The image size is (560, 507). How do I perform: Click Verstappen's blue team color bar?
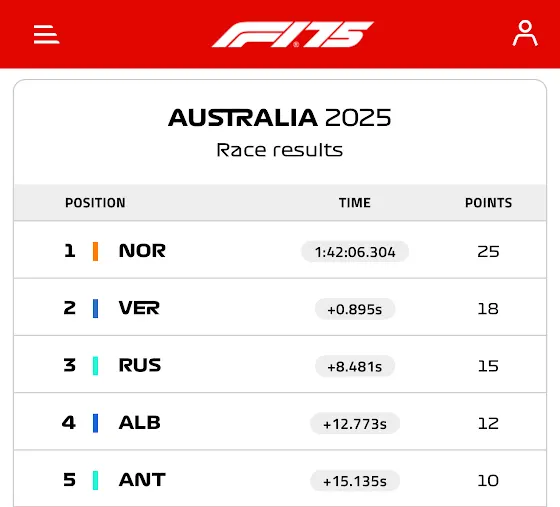click(x=95, y=308)
